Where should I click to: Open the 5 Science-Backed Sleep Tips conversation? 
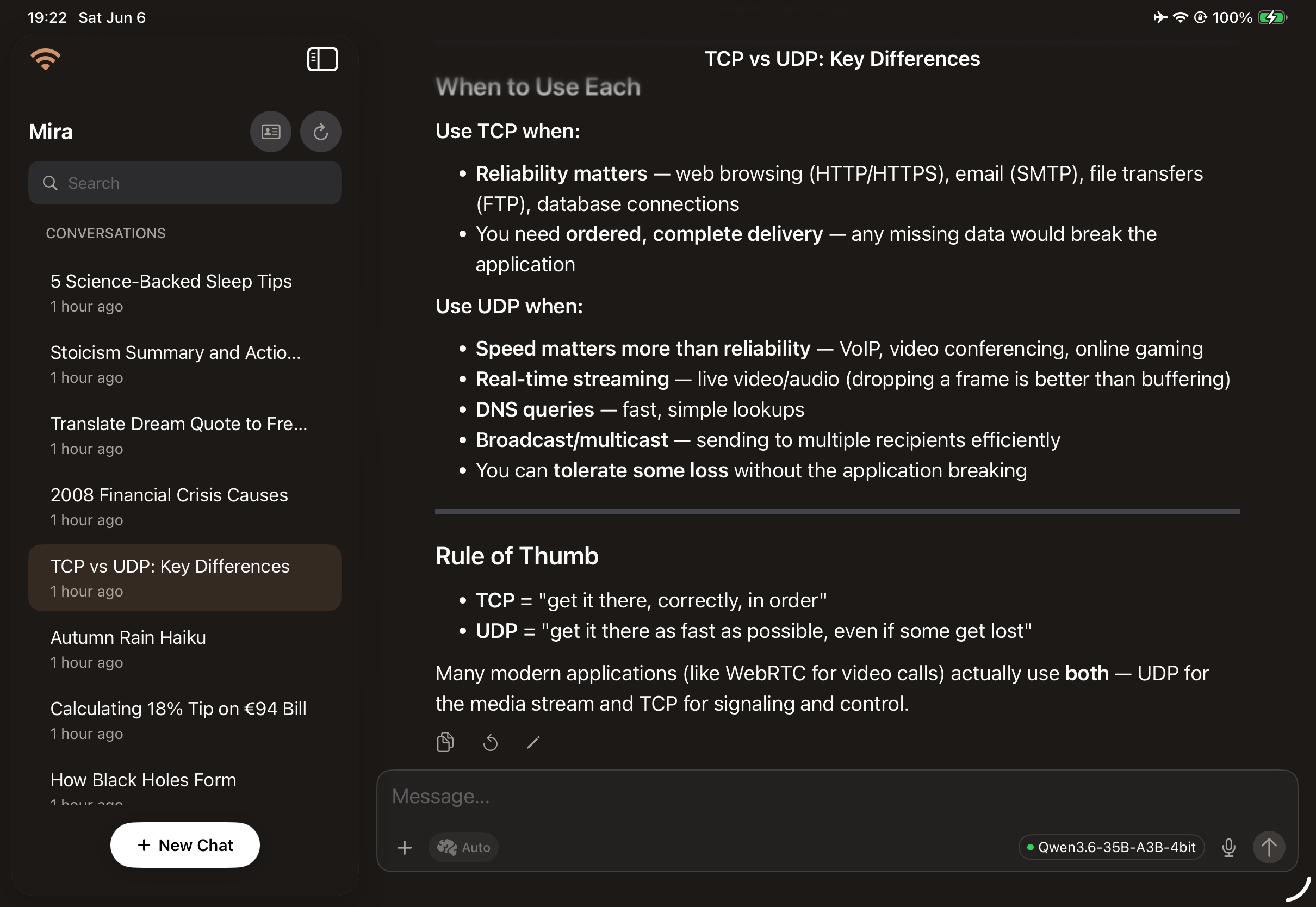click(185, 293)
